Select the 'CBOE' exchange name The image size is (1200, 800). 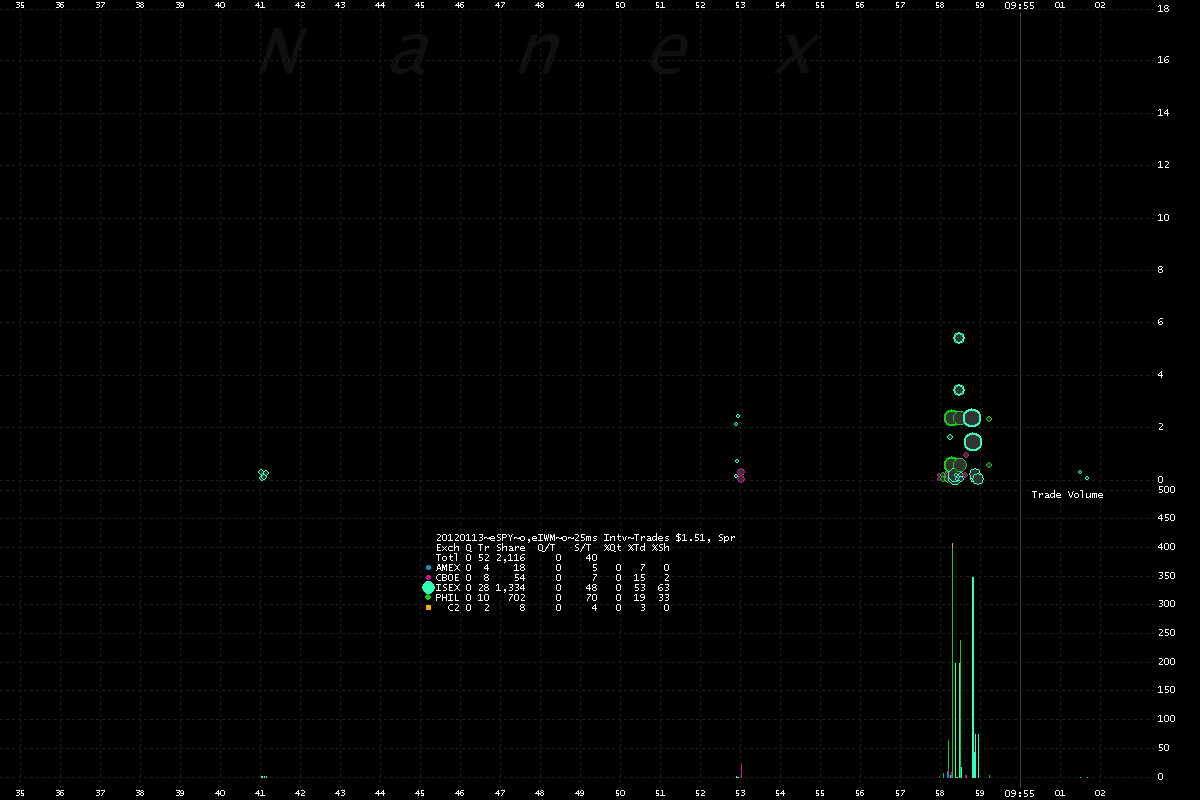[448, 577]
